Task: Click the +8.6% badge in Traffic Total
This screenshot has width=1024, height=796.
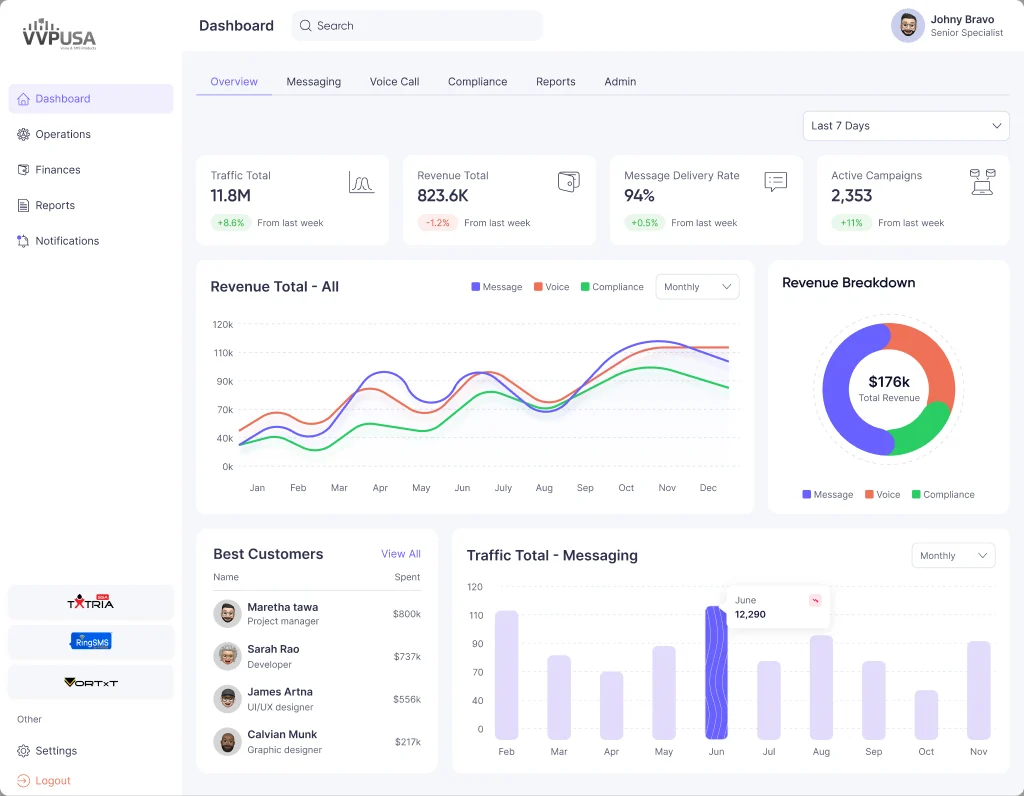Action: (231, 223)
